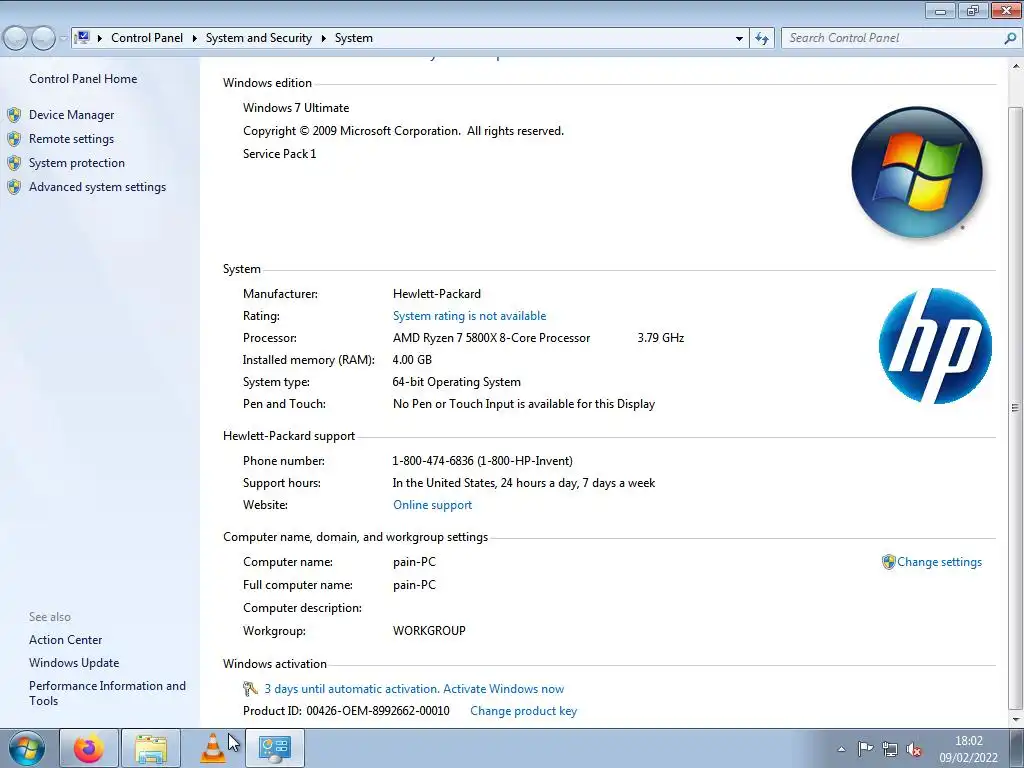Click the 'WORKGROUP' value
This screenshot has height=768, width=1024.
(429, 631)
